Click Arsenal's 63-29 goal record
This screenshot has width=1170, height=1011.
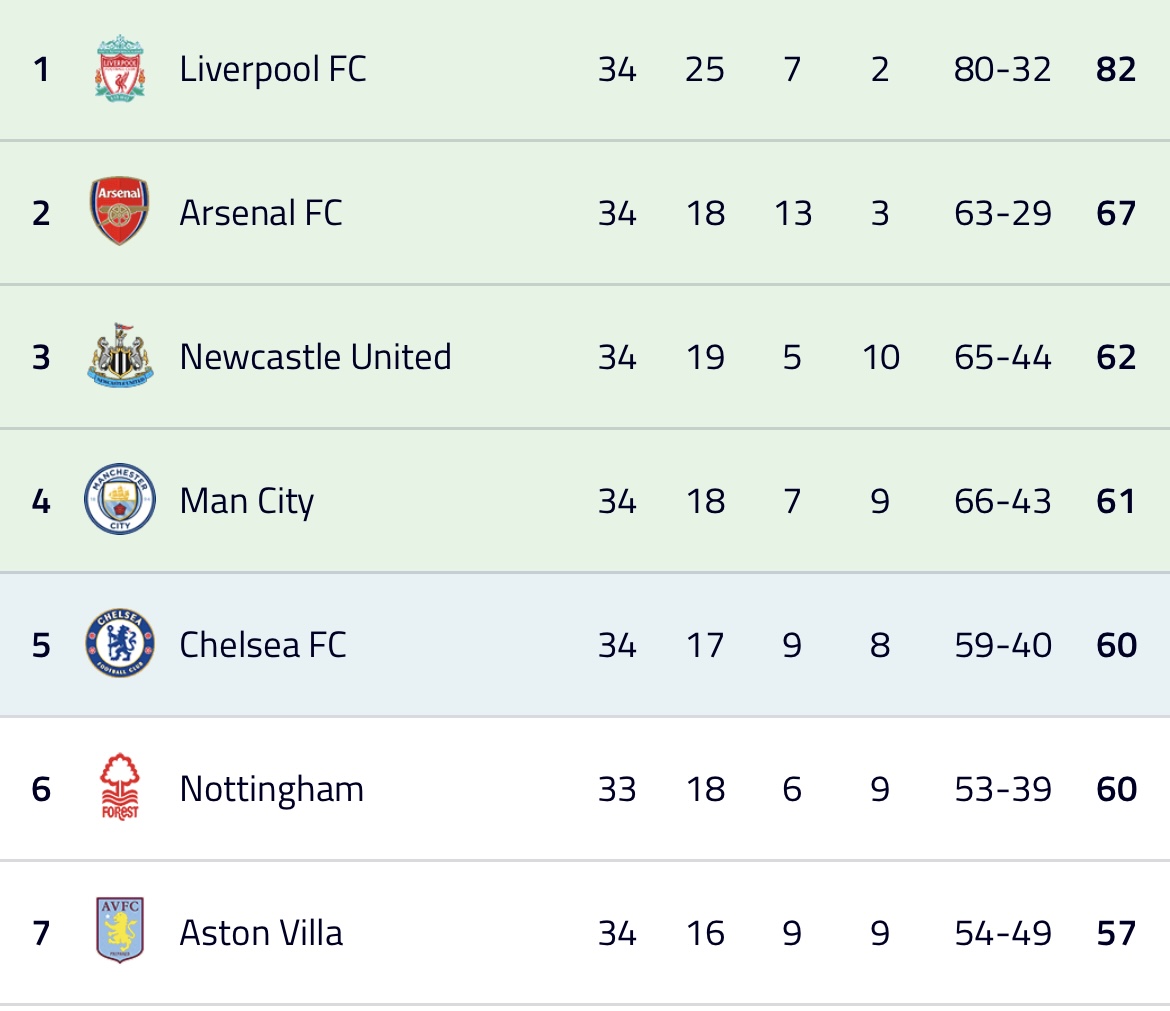tap(1003, 213)
